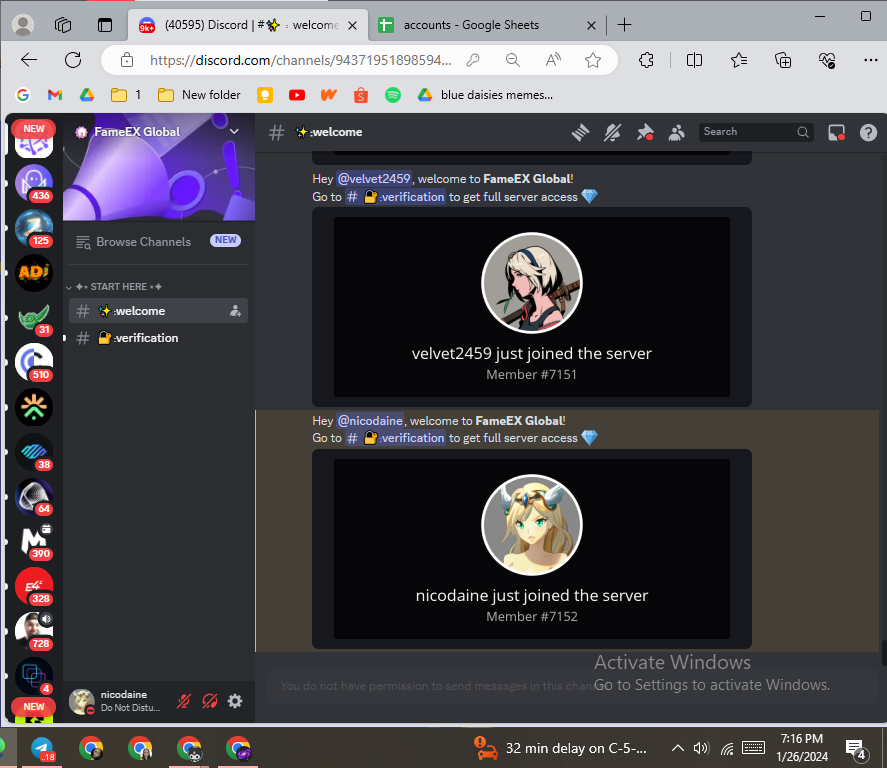Viewport: 887px width, 768px height.
Task: Toggle member list icon
Action: click(677, 132)
